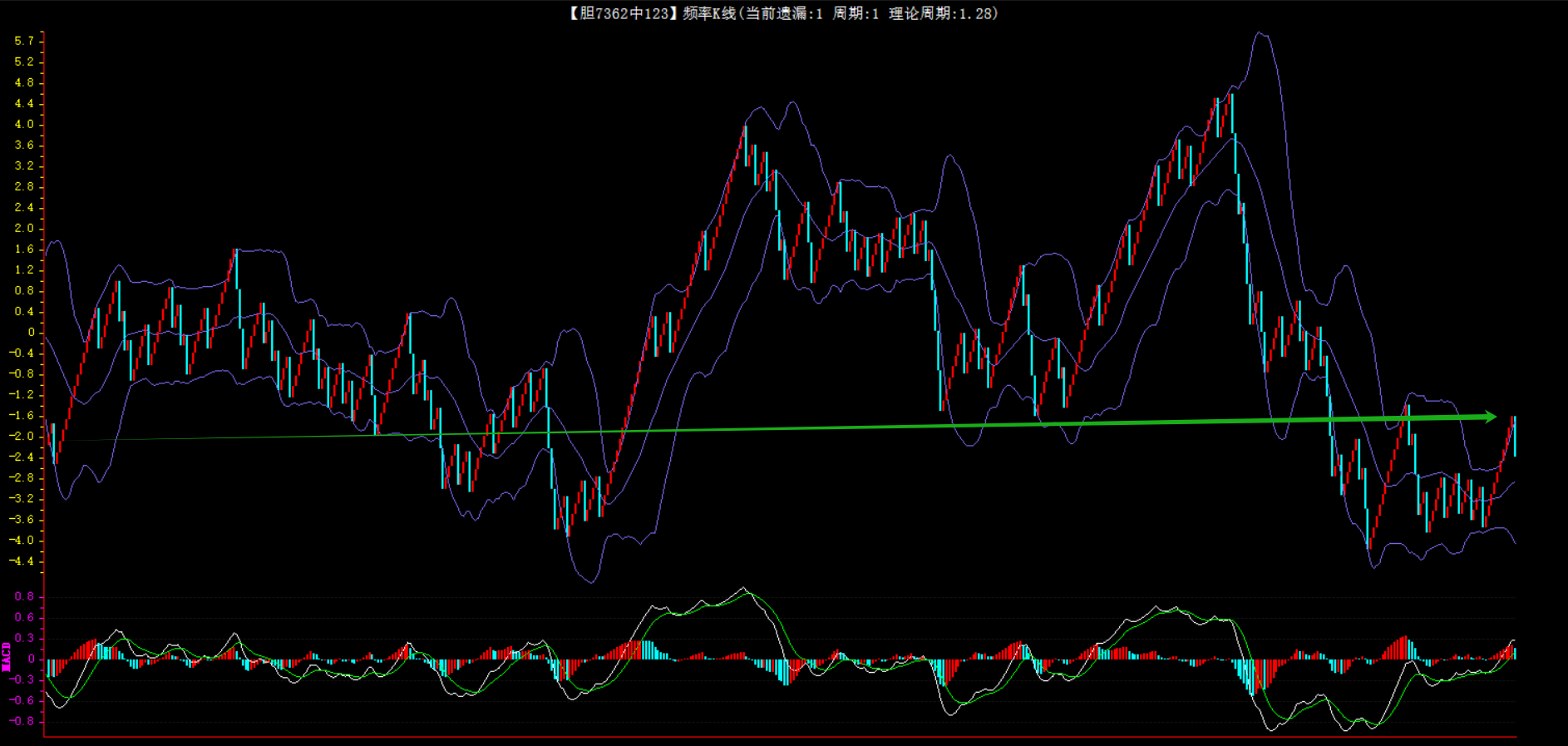
Task: Click 0.3 on the MACD scale
Action: coord(24,638)
